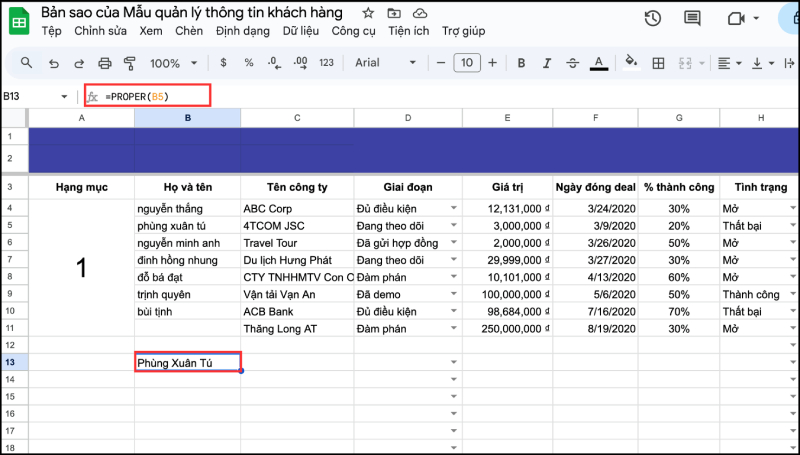Image resolution: width=800 pixels, height=455 pixels.
Task: Toggle strikethrough formatting
Action: tap(572, 63)
